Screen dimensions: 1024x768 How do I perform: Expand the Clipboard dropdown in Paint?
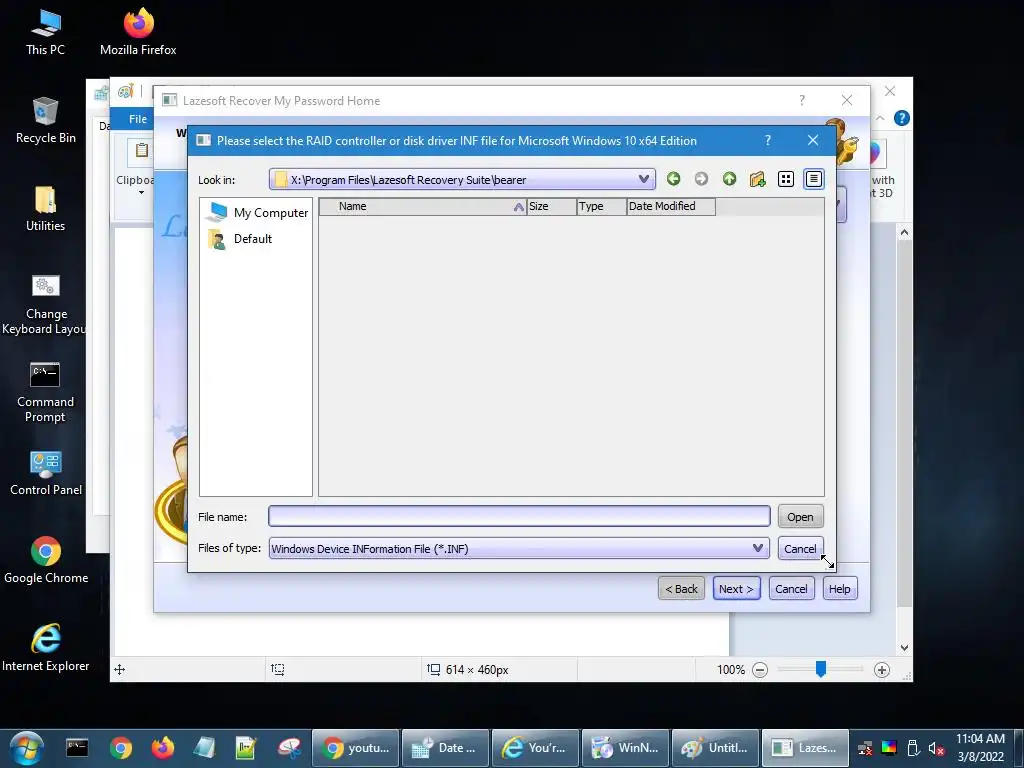coord(141,193)
